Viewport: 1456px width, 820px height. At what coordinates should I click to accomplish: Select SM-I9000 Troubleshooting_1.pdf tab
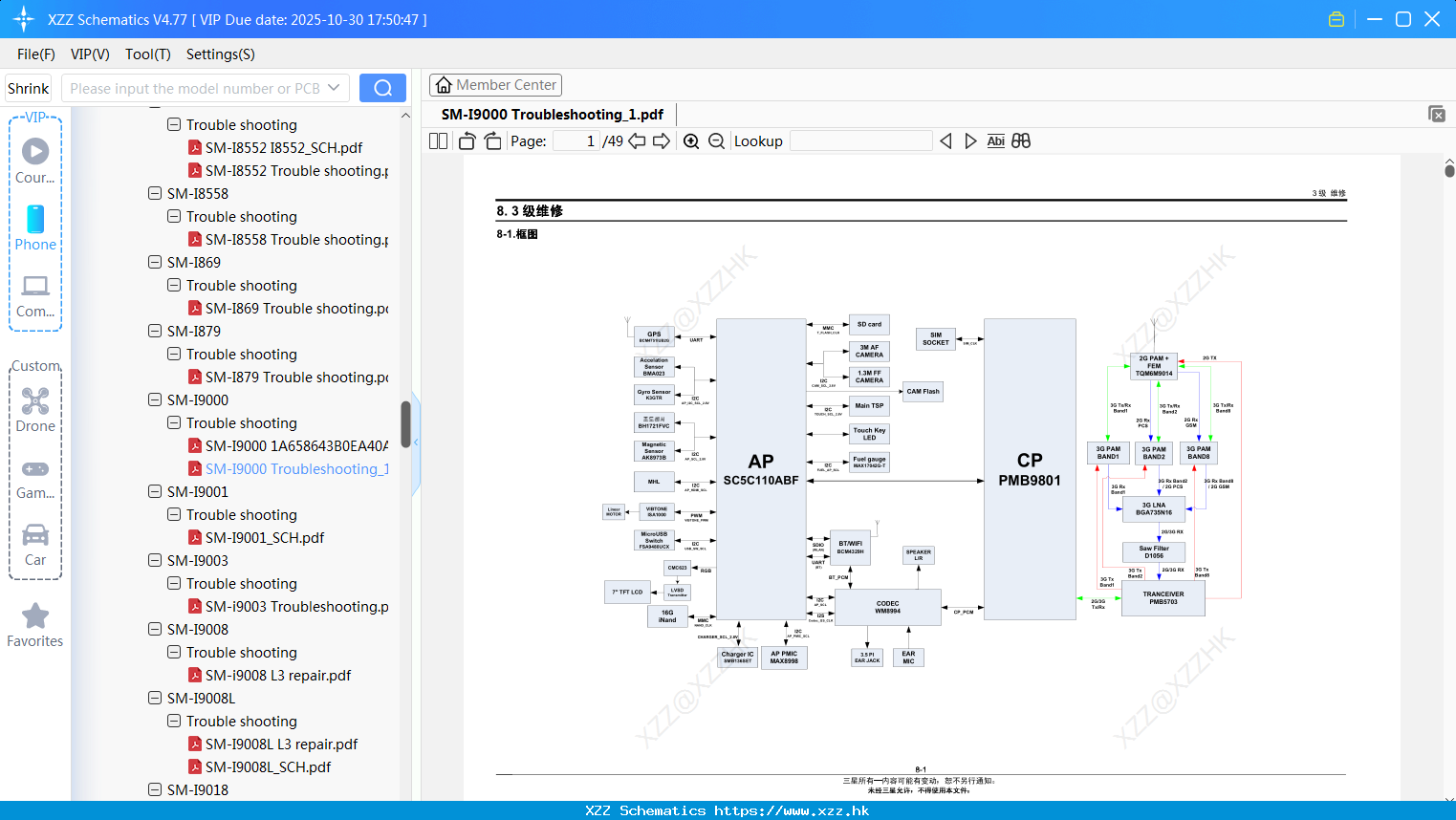pyautogui.click(x=553, y=115)
